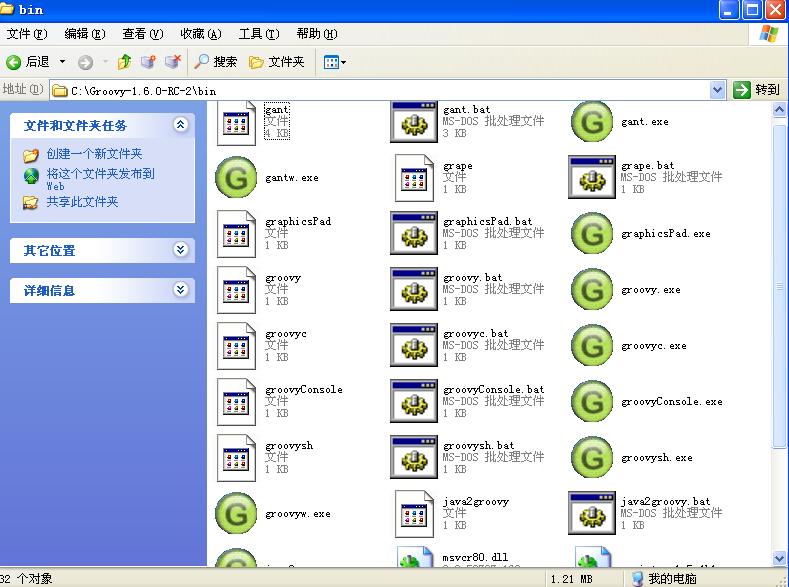The image size is (789, 587).
Task: Select the java2groovy file icon
Action: (414, 514)
